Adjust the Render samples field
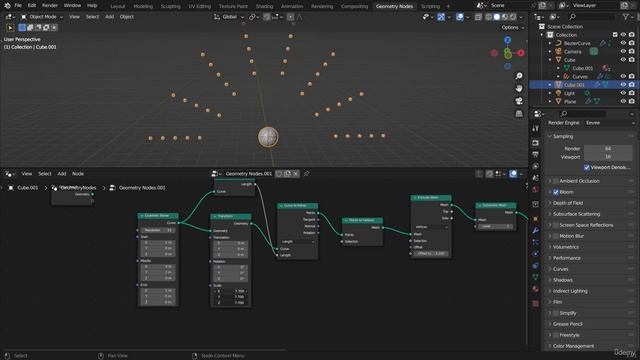Image resolution: width=640 pixels, height=360 pixels. coord(608,149)
